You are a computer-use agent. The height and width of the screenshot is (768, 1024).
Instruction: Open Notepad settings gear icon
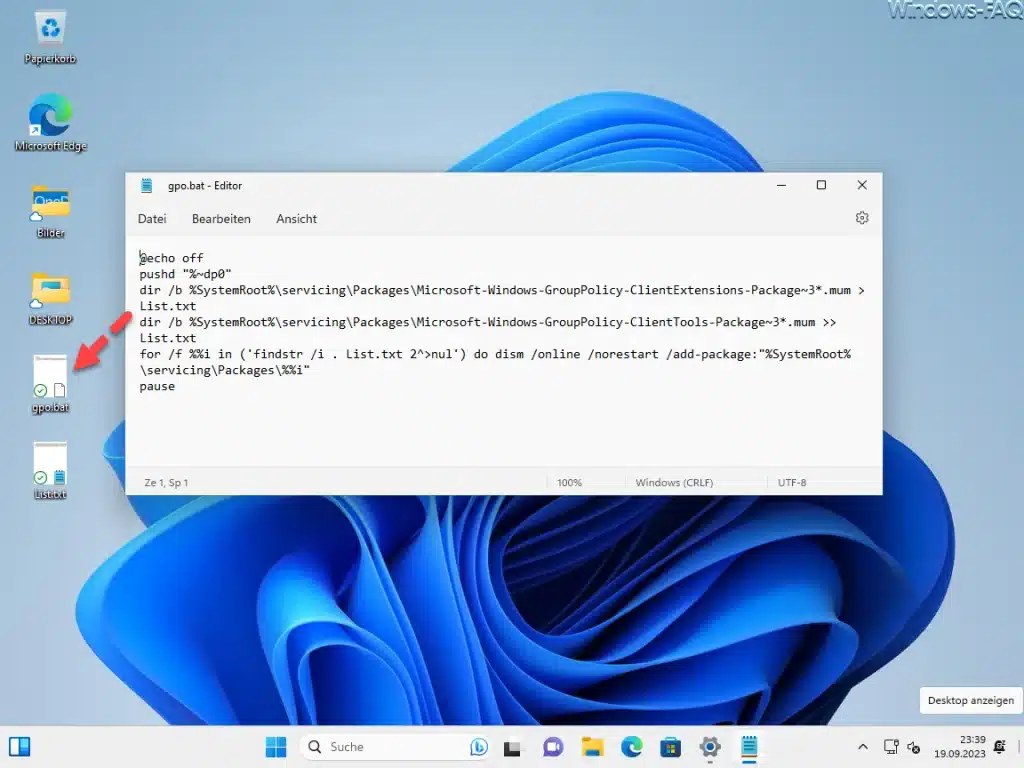coord(861,218)
